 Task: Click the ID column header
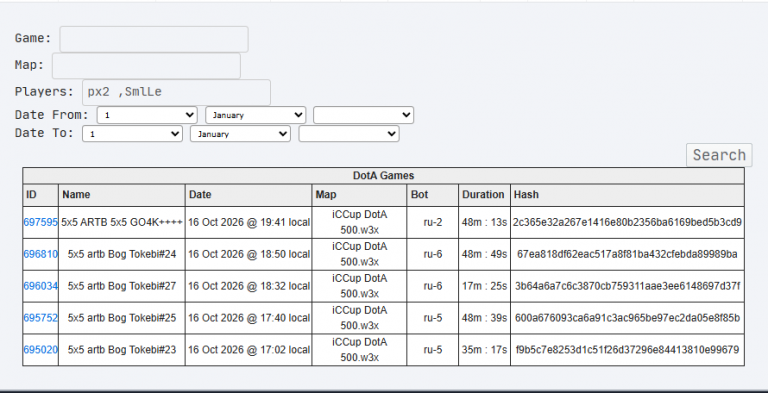[x=41, y=195]
